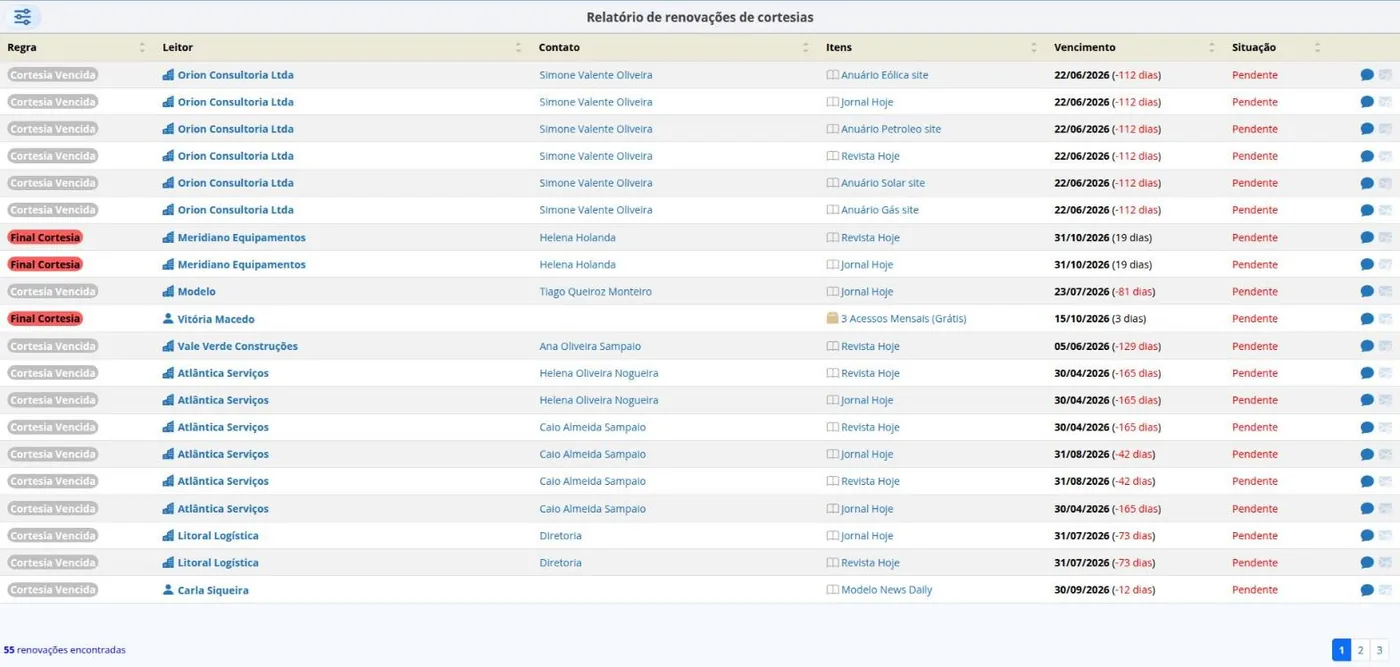The height and width of the screenshot is (667, 1400).
Task: Open comment bubble in Anuário Eólica site row
Action: pos(1367,75)
